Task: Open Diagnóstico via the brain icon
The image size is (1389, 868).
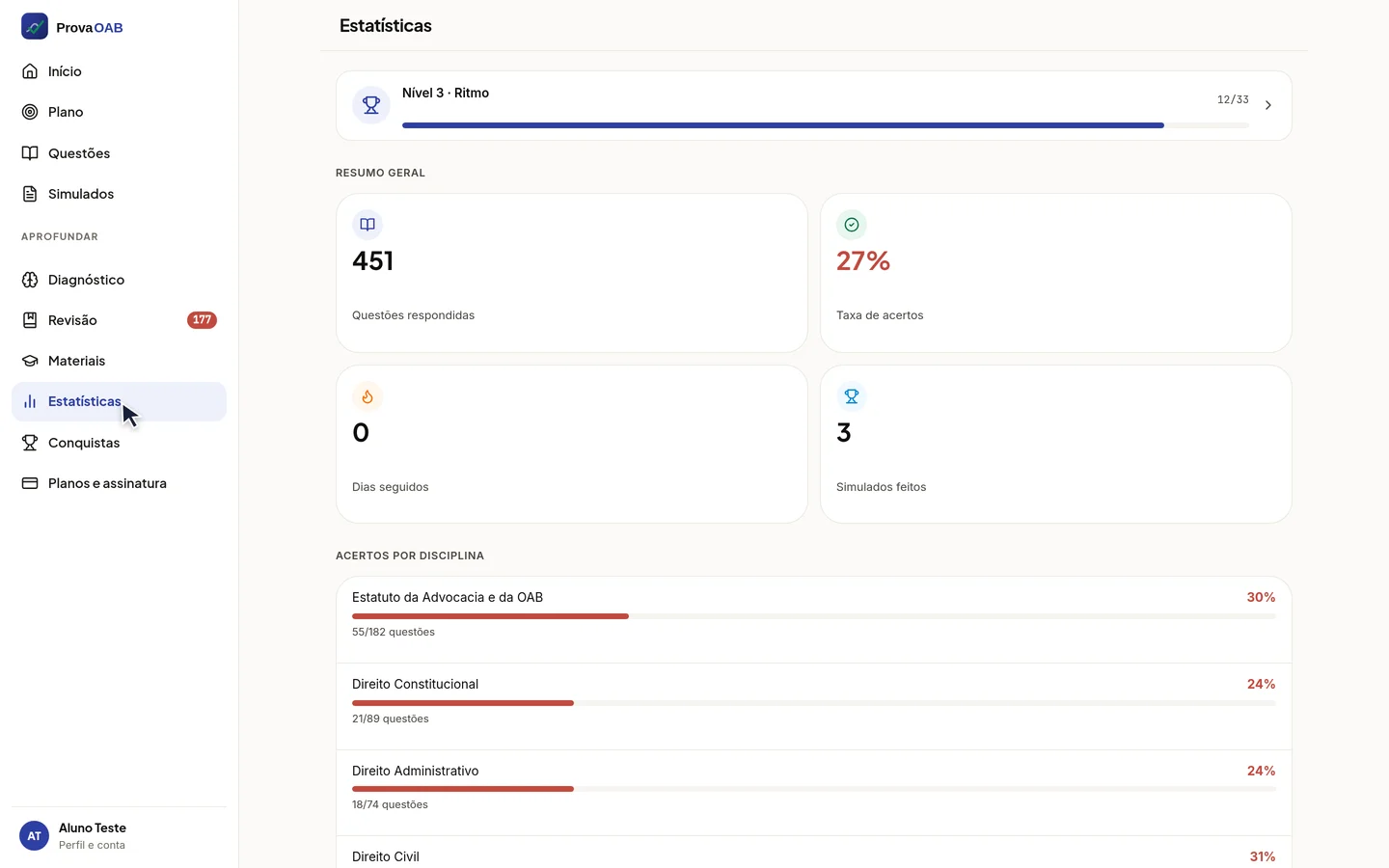Action: 30,280
